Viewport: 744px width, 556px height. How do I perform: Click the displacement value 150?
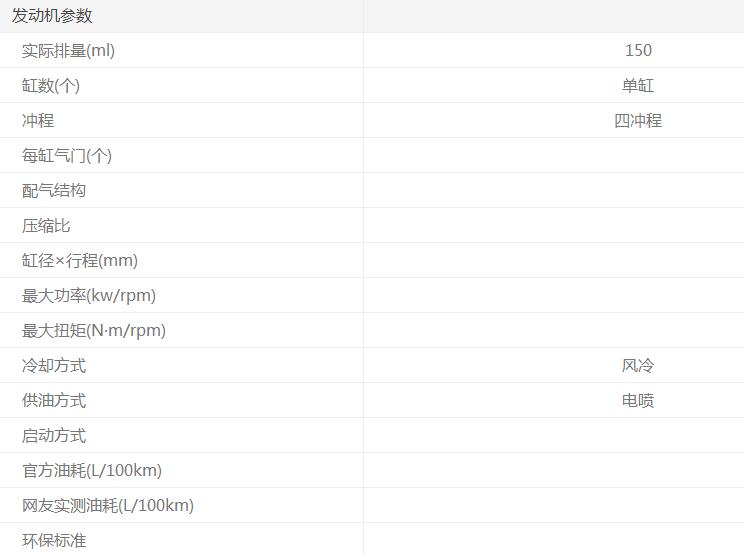tap(638, 51)
